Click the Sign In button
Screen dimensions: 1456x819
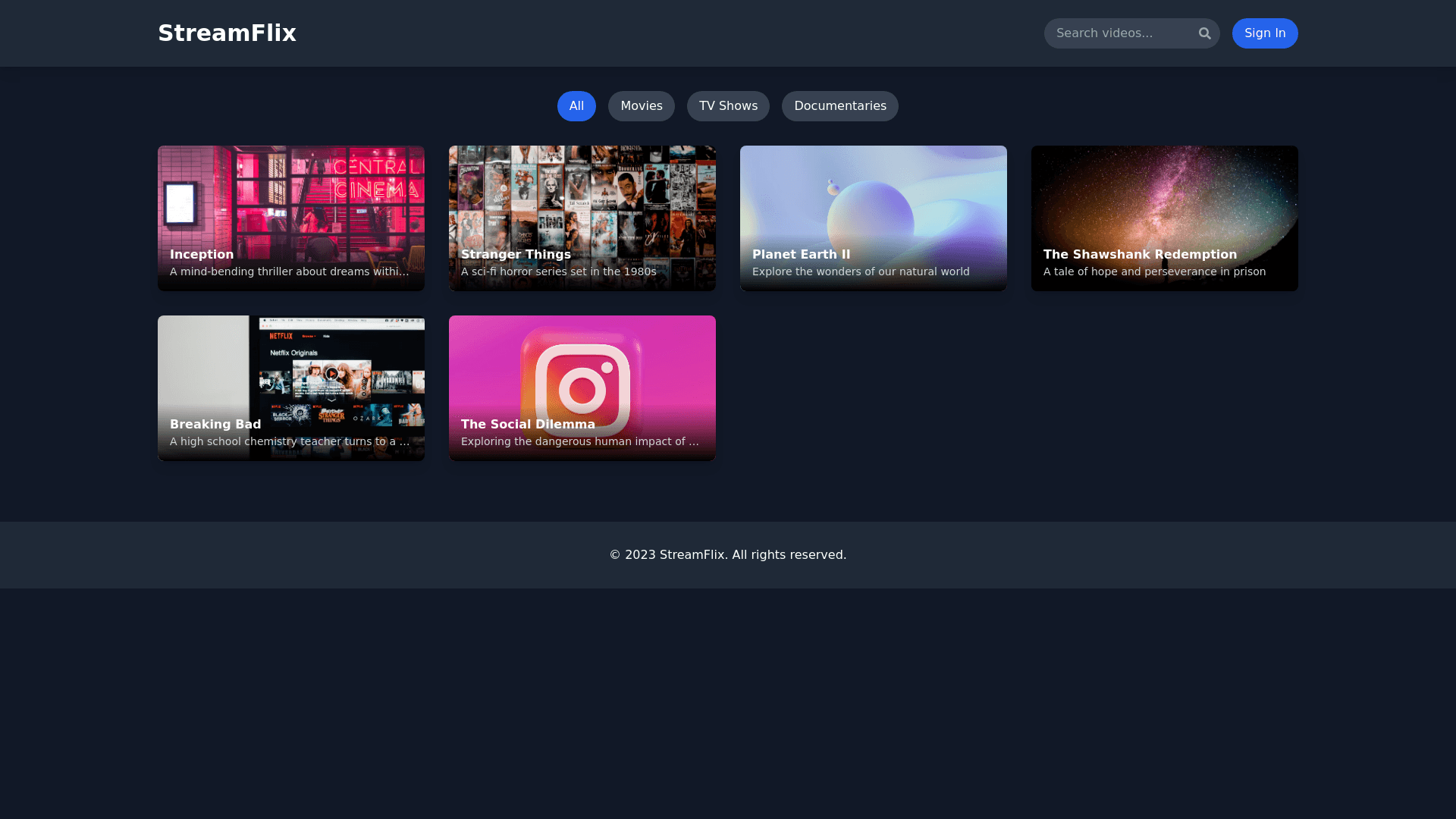(1264, 33)
